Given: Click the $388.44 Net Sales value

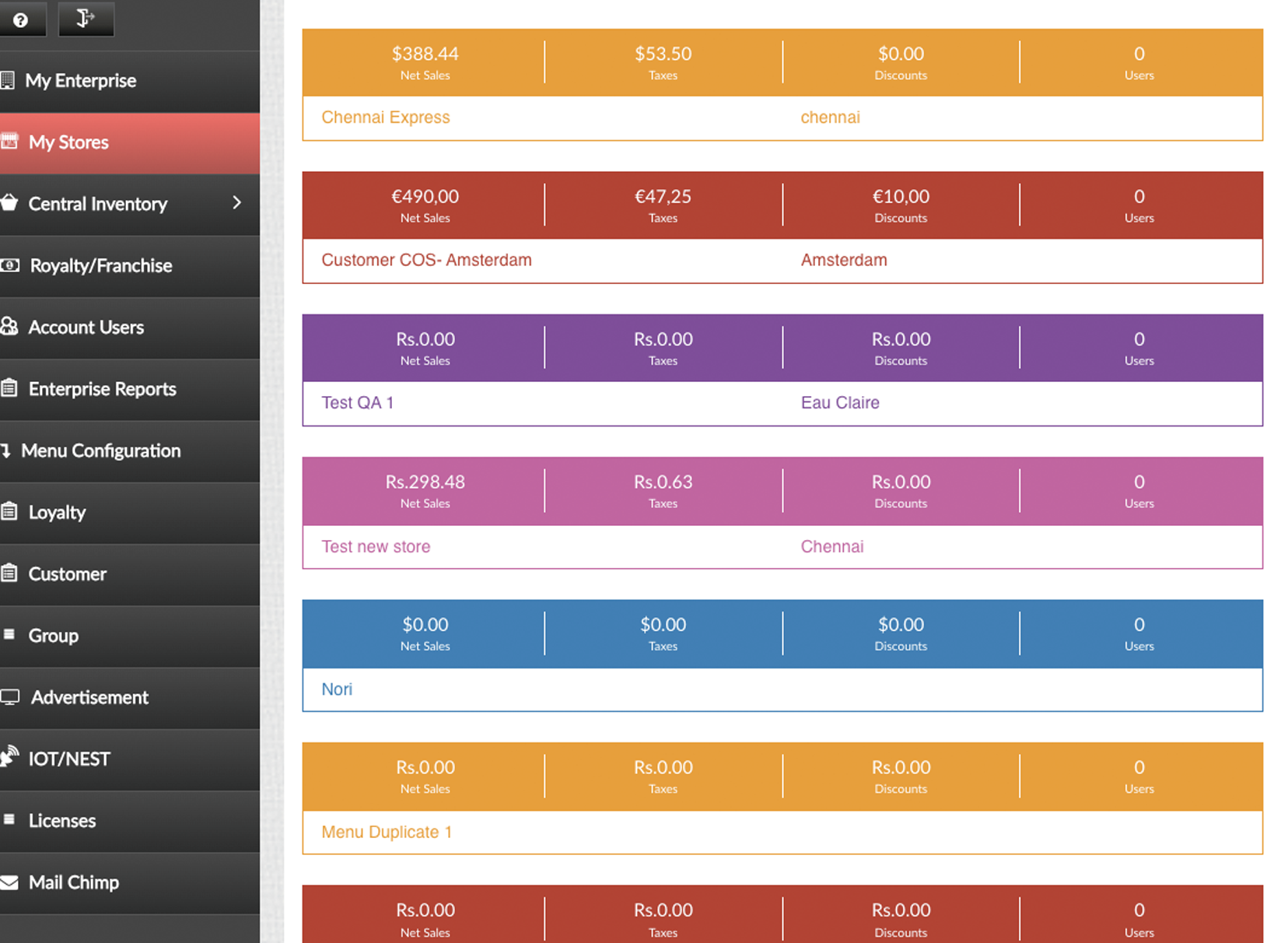Looking at the screenshot, I should (x=425, y=54).
